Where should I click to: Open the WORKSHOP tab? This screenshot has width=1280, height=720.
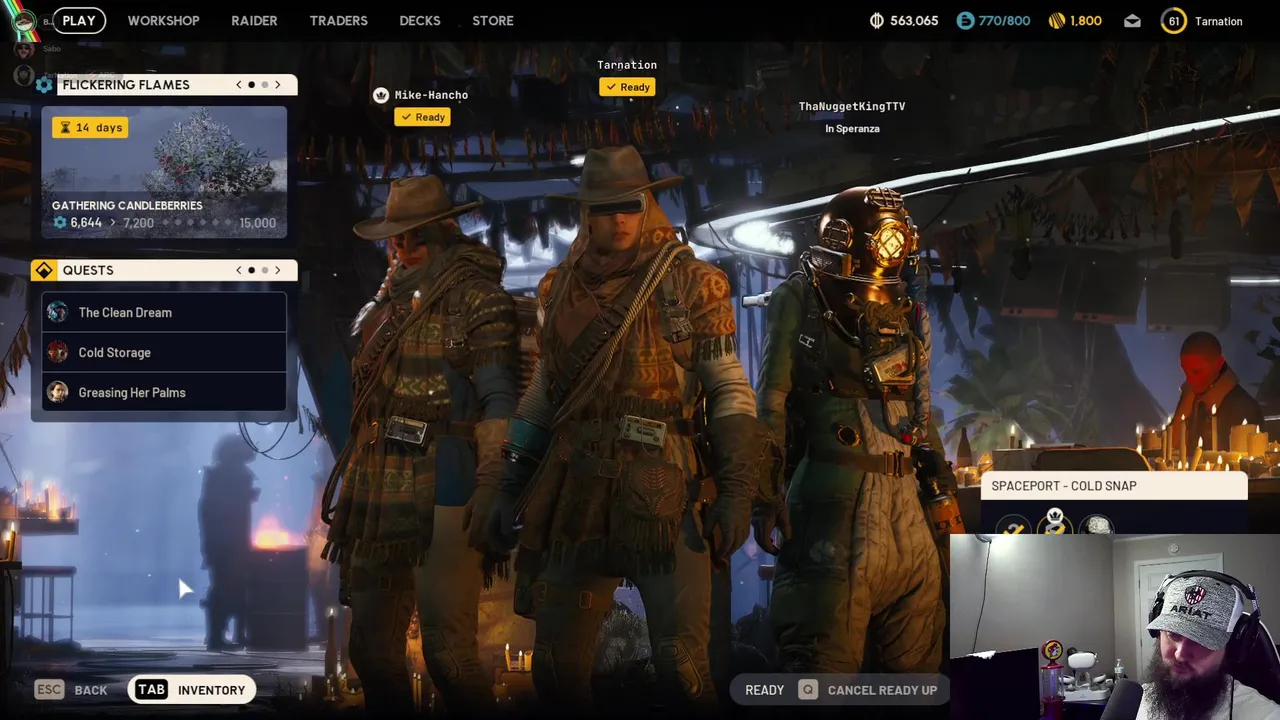pyautogui.click(x=163, y=20)
